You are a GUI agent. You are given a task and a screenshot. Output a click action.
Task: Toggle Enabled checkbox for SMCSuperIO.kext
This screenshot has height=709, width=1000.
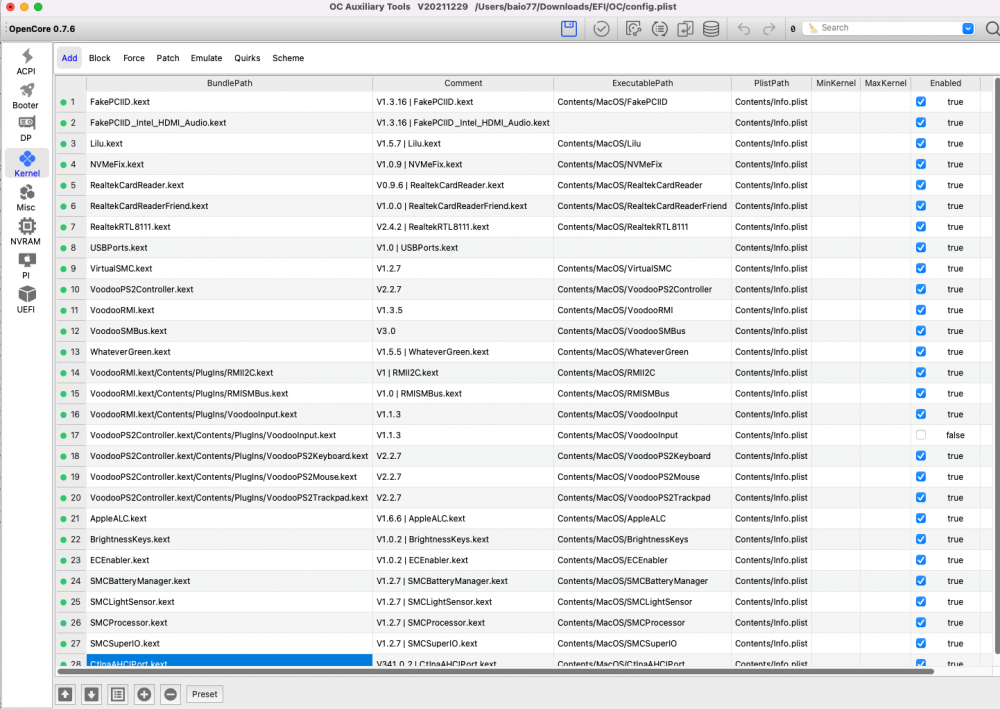(x=921, y=643)
